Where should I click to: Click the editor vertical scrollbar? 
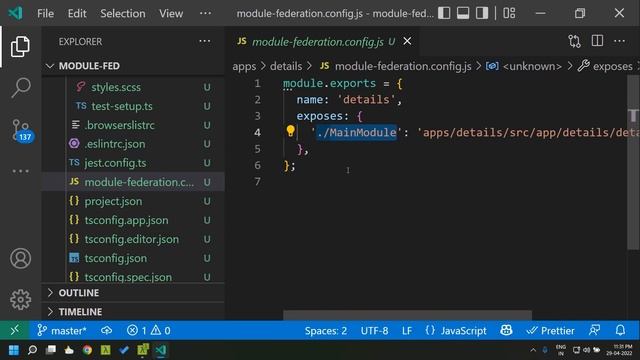633,162
